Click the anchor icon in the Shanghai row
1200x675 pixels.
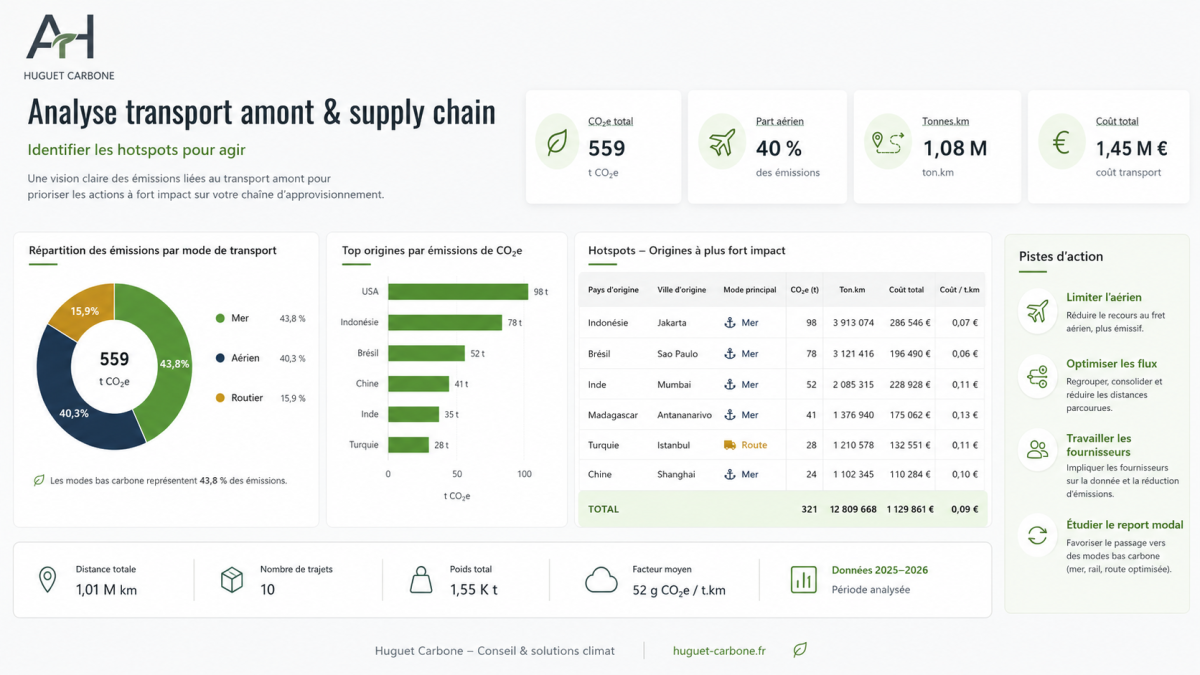(x=730, y=475)
